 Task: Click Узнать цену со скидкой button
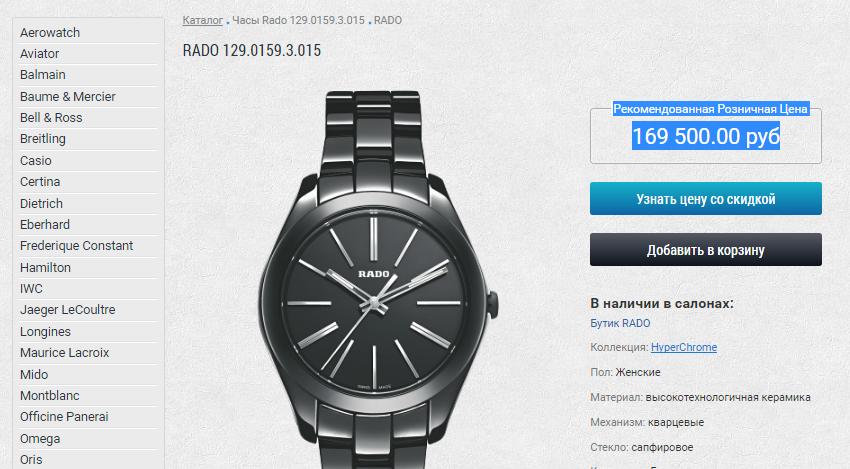706,198
